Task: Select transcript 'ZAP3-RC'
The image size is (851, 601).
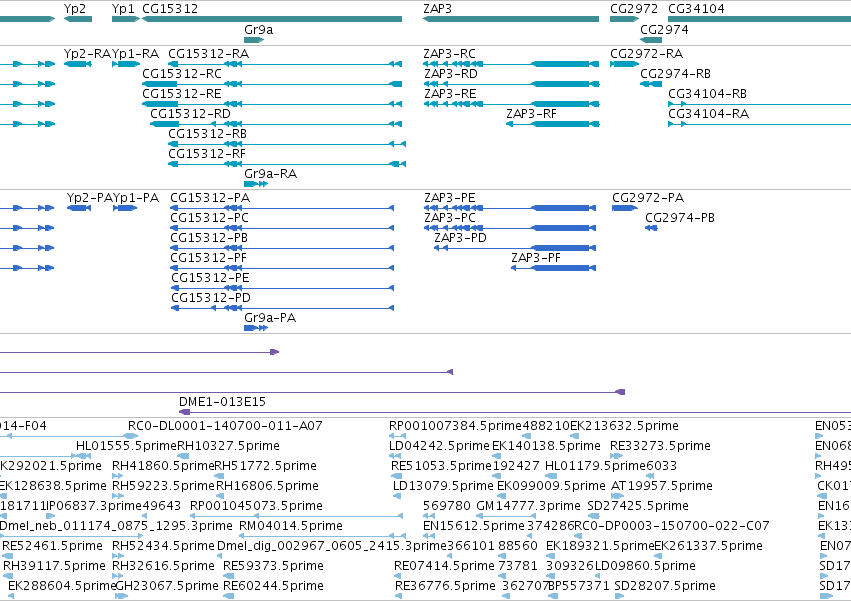Action: tap(449, 54)
